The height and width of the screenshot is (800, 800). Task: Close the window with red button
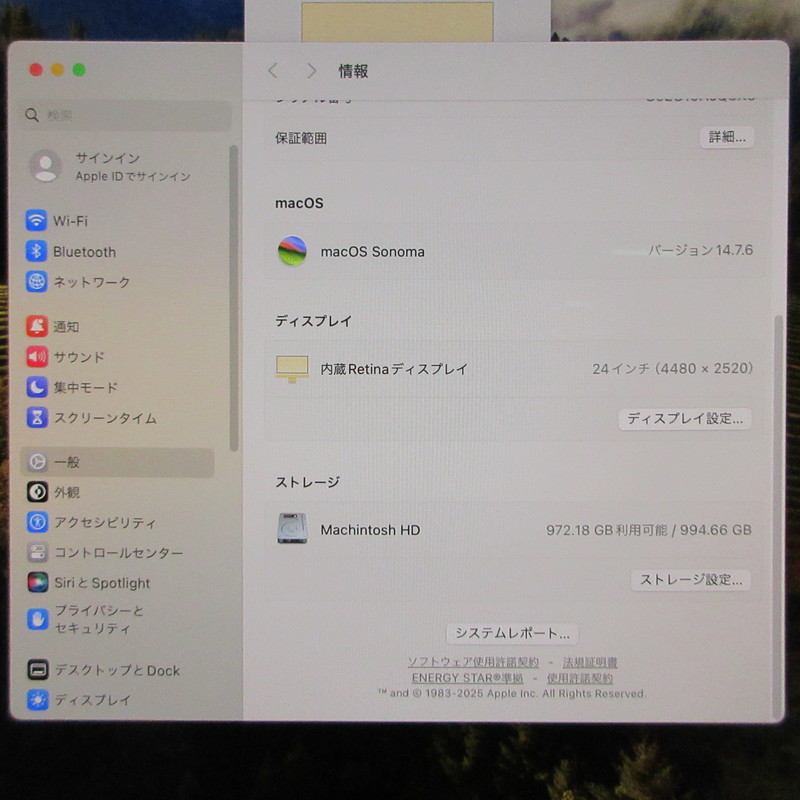pos(36,69)
